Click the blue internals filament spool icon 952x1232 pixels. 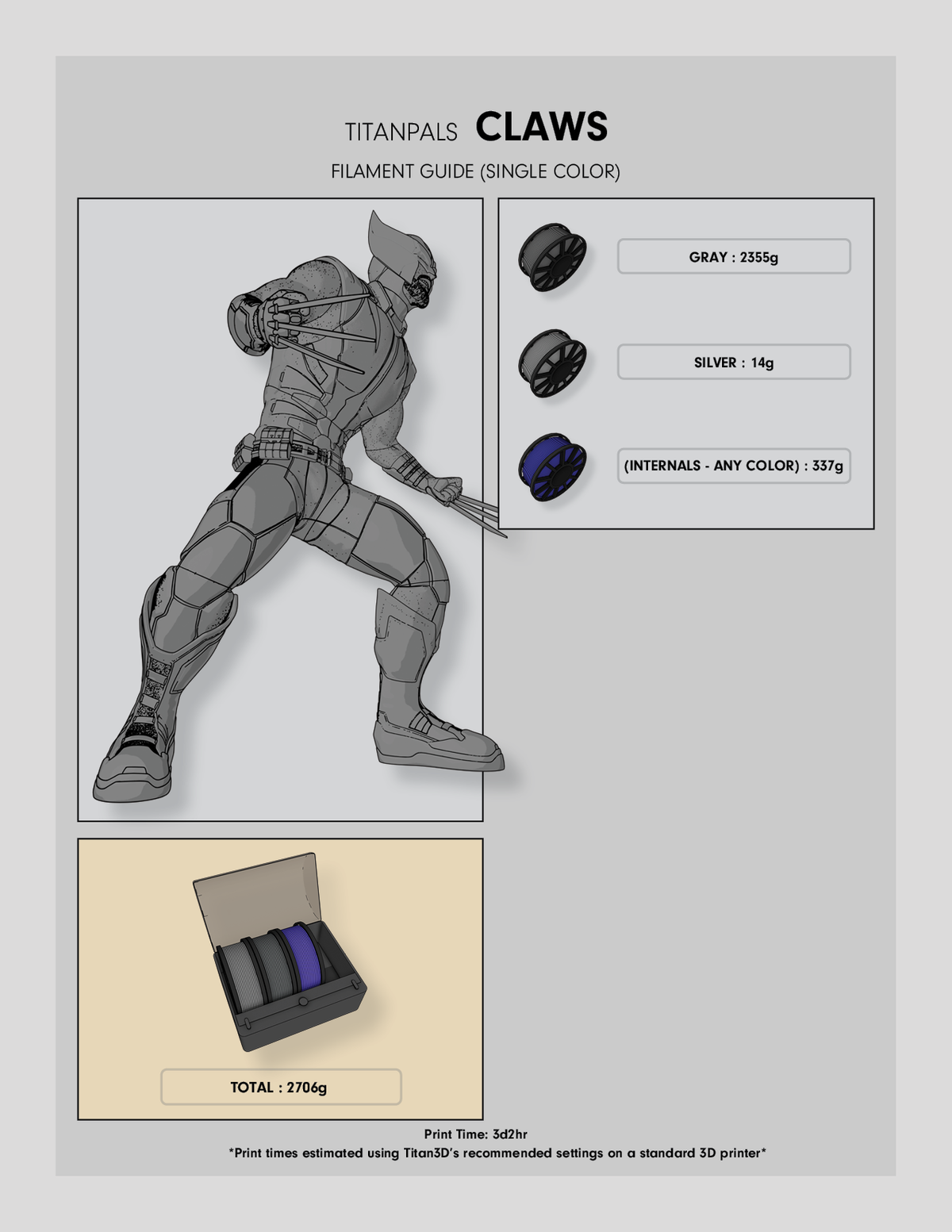(553, 467)
